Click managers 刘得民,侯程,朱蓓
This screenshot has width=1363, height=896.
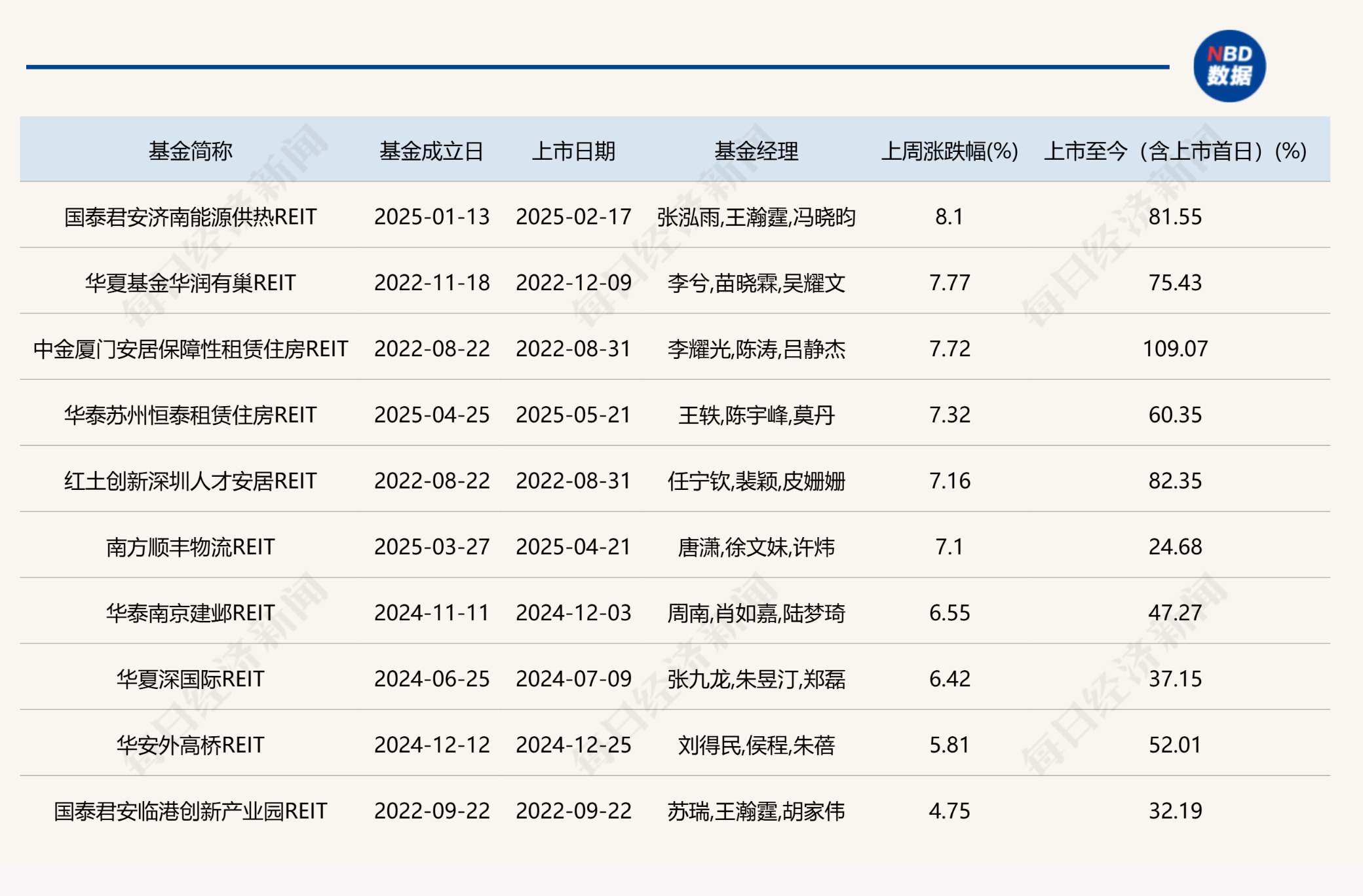(x=756, y=746)
